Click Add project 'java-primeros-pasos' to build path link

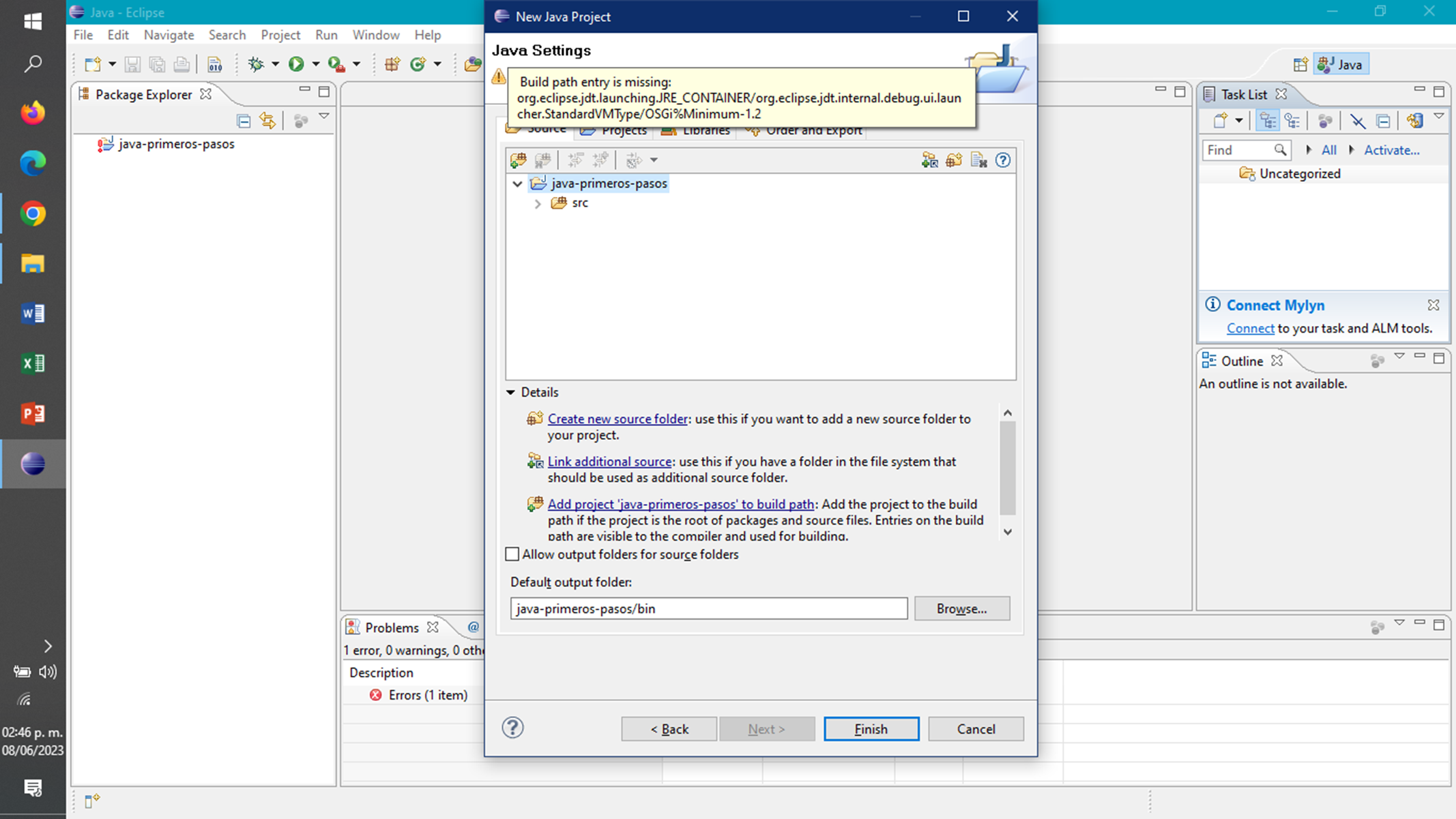[681, 504]
